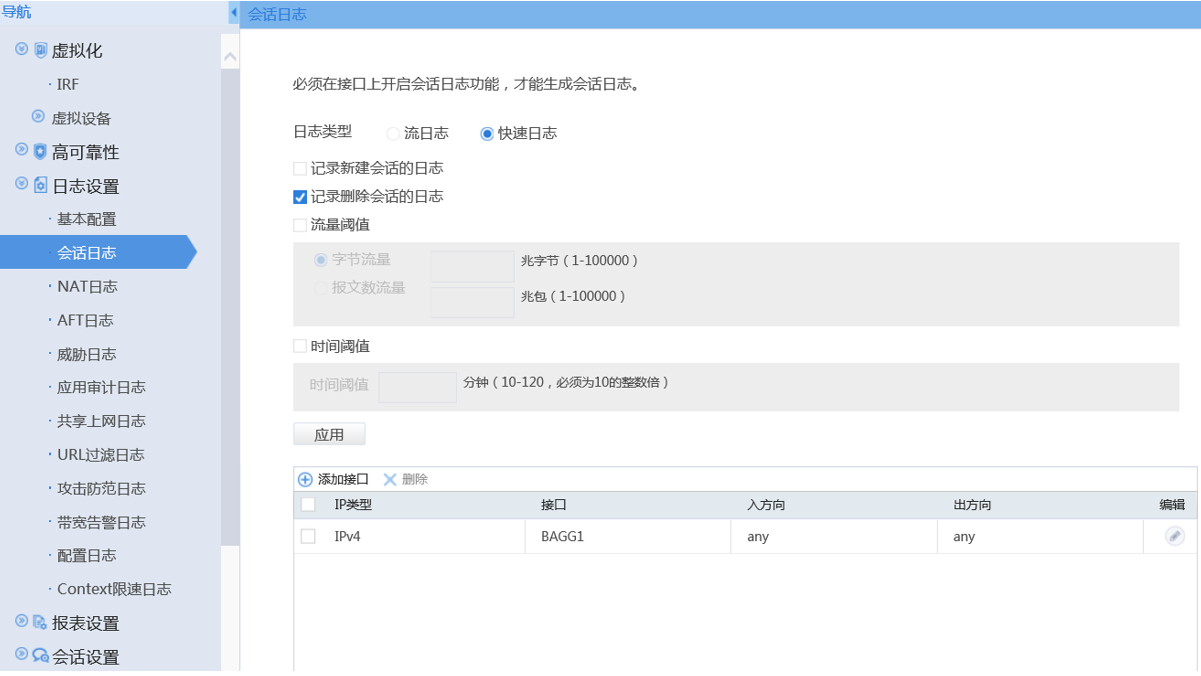The height and width of the screenshot is (676, 1201).
Task: Click the 删除 X icon
Action: [390, 480]
